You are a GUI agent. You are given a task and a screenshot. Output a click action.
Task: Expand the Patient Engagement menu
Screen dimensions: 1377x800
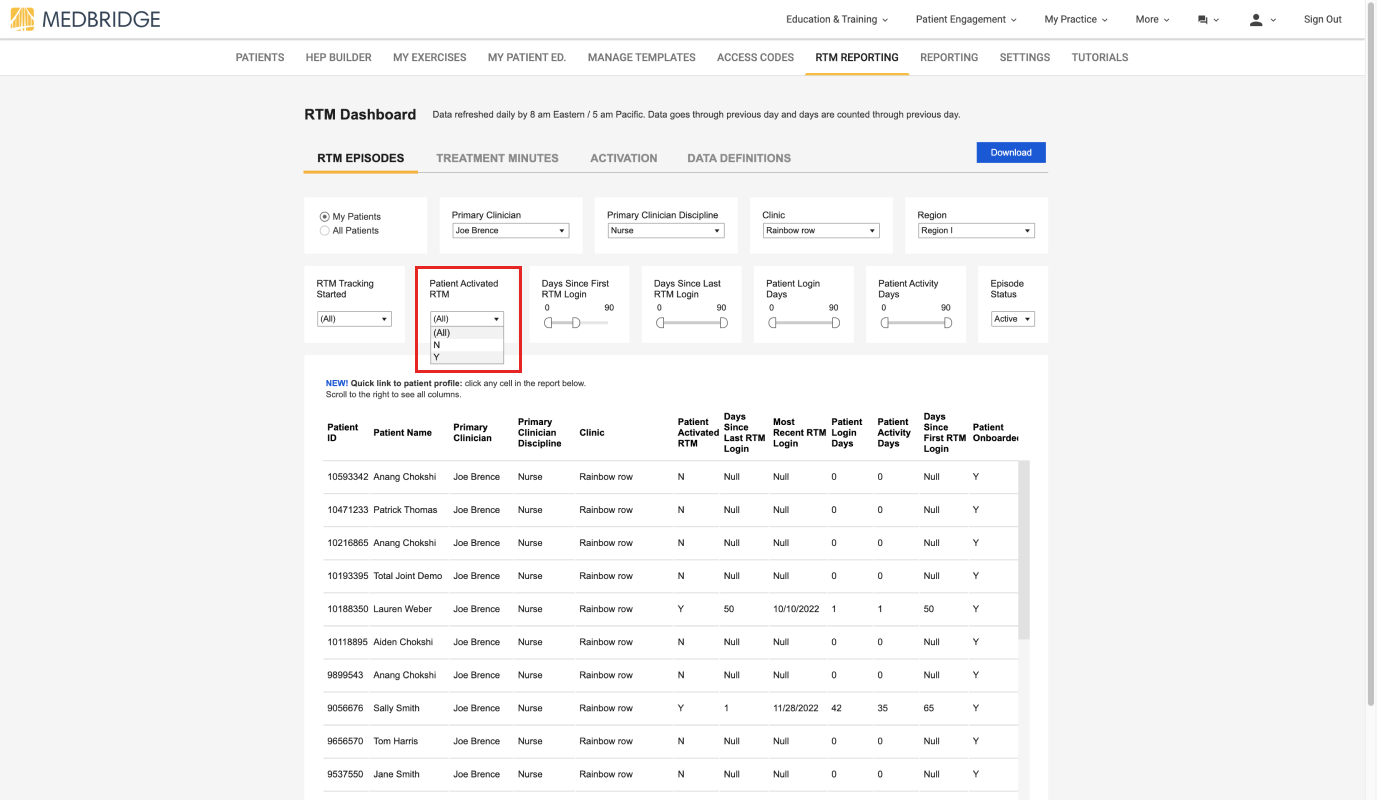tap(966, 19)
